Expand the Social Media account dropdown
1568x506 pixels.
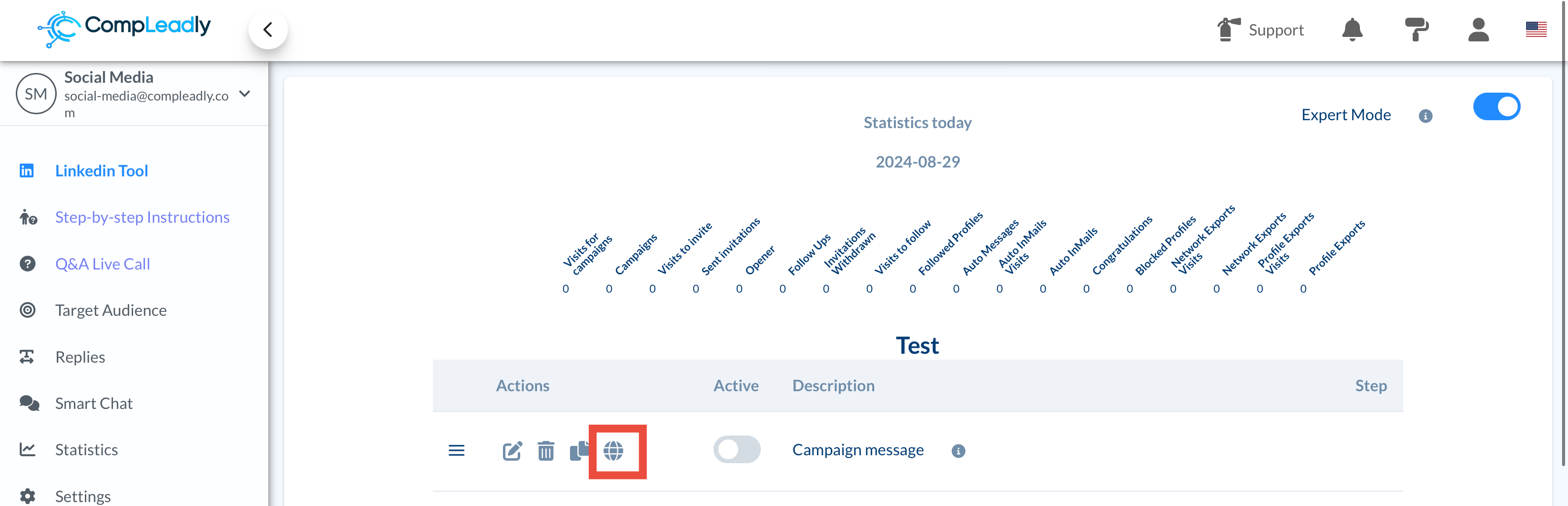(x=245, y=94)
